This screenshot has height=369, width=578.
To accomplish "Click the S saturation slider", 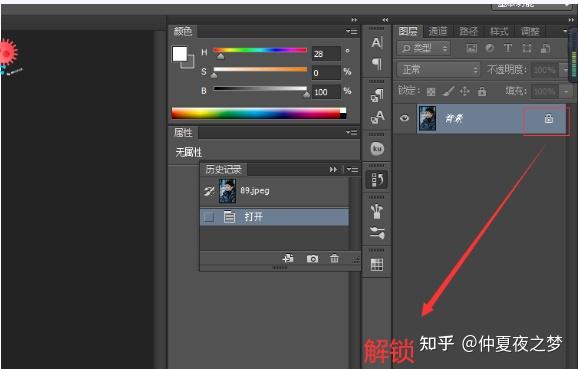I will [x=260, y=69].
